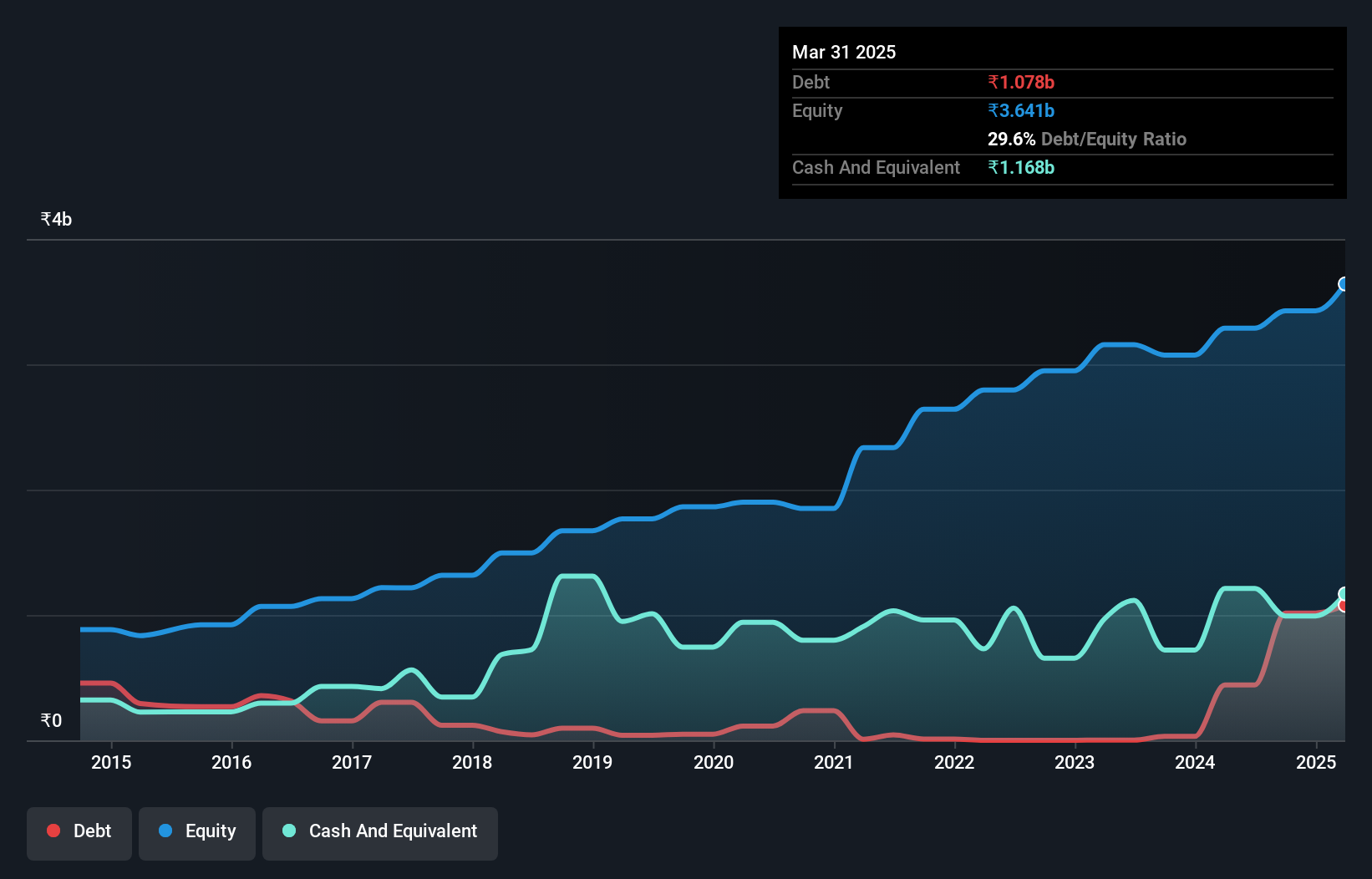Image resolution: width=1372 pixels, height=879 pixels.
Task: Select the blue Equity endpoint marker on chart
Action: 1344,284
